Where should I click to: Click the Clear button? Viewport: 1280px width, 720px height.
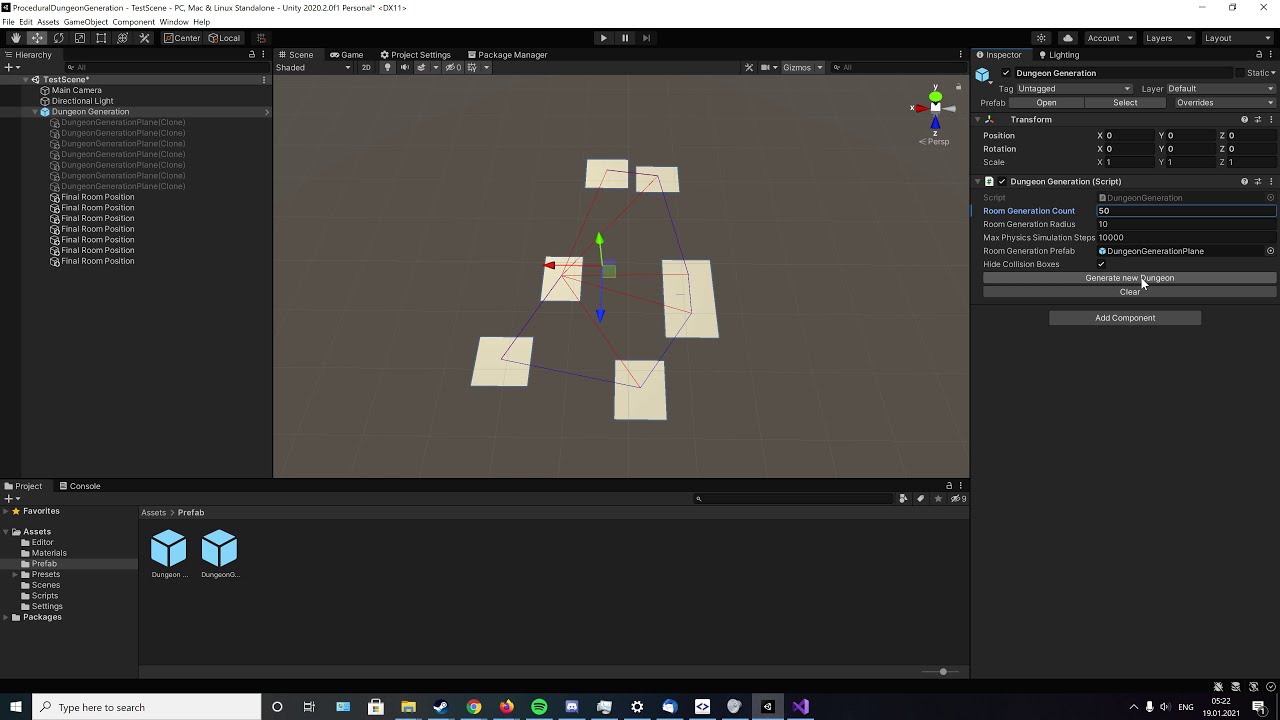[x=1130, y=292]
